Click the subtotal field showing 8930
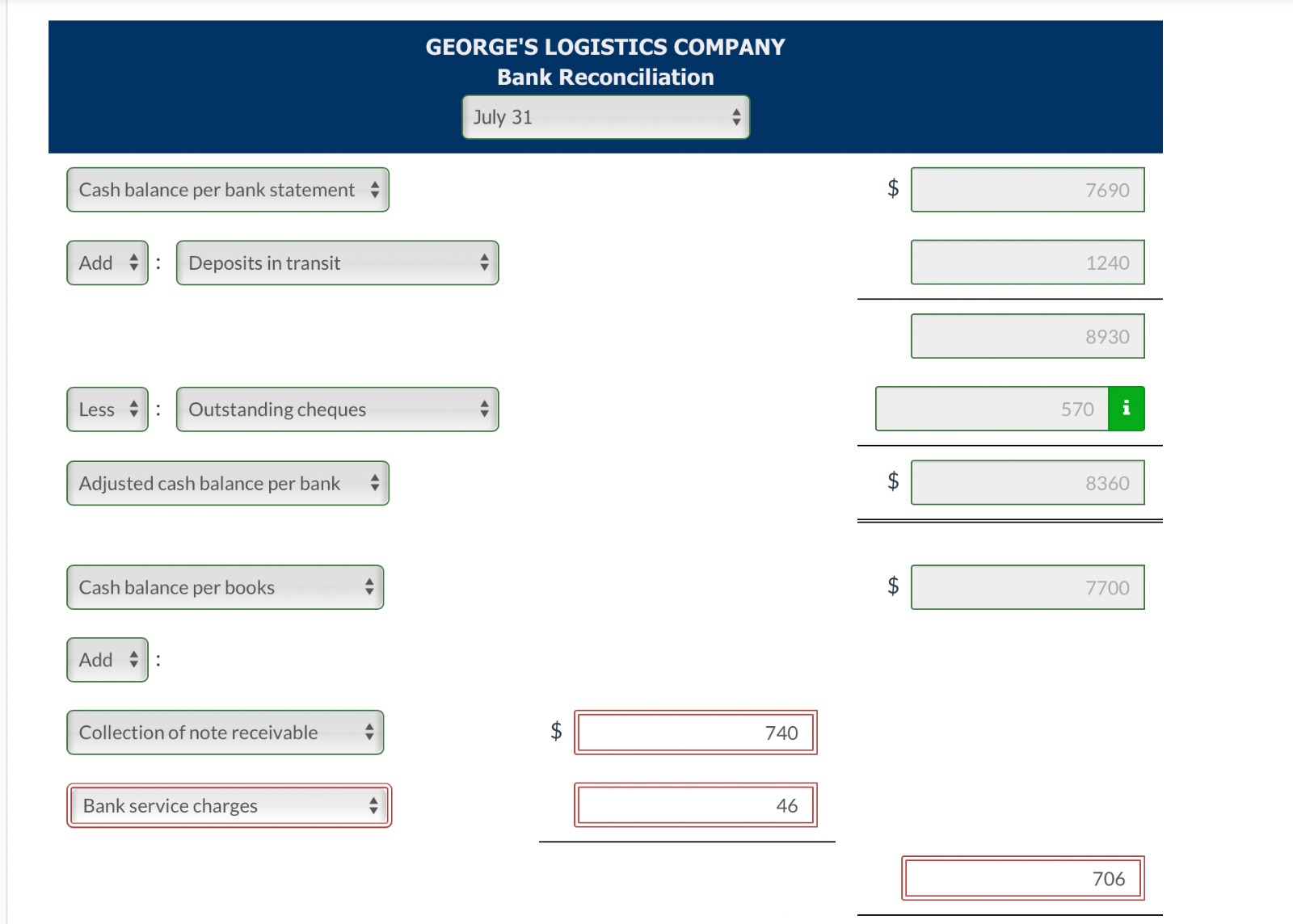 (x=1027, y=336)
